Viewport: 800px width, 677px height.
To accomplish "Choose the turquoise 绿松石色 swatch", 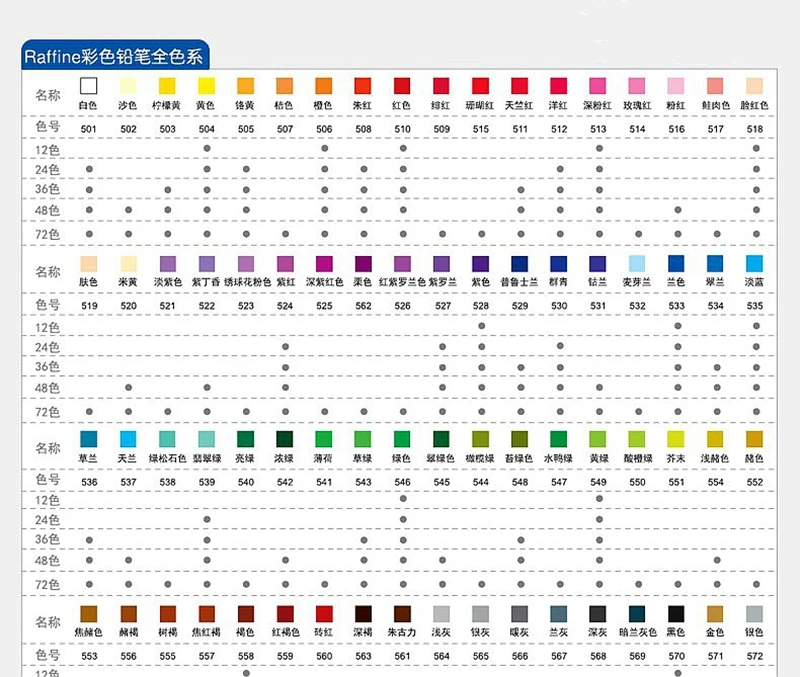I will pos(167,439).
